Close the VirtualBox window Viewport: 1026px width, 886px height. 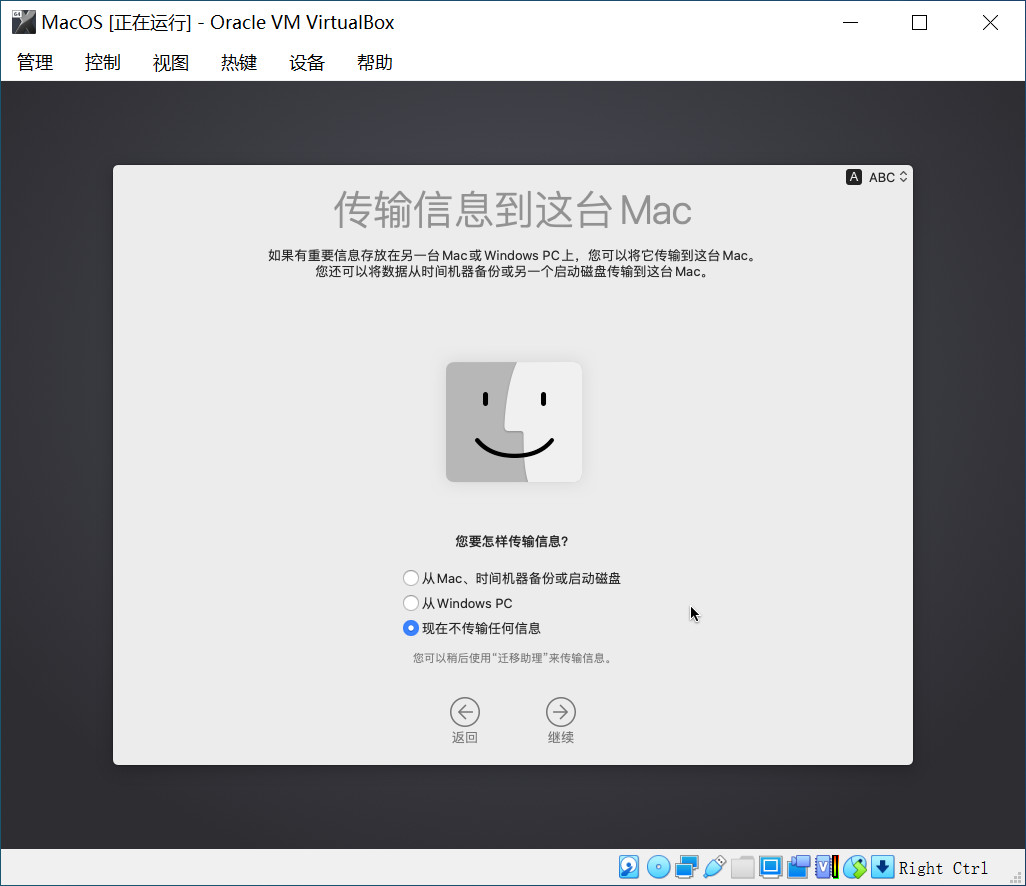point(990,22)
